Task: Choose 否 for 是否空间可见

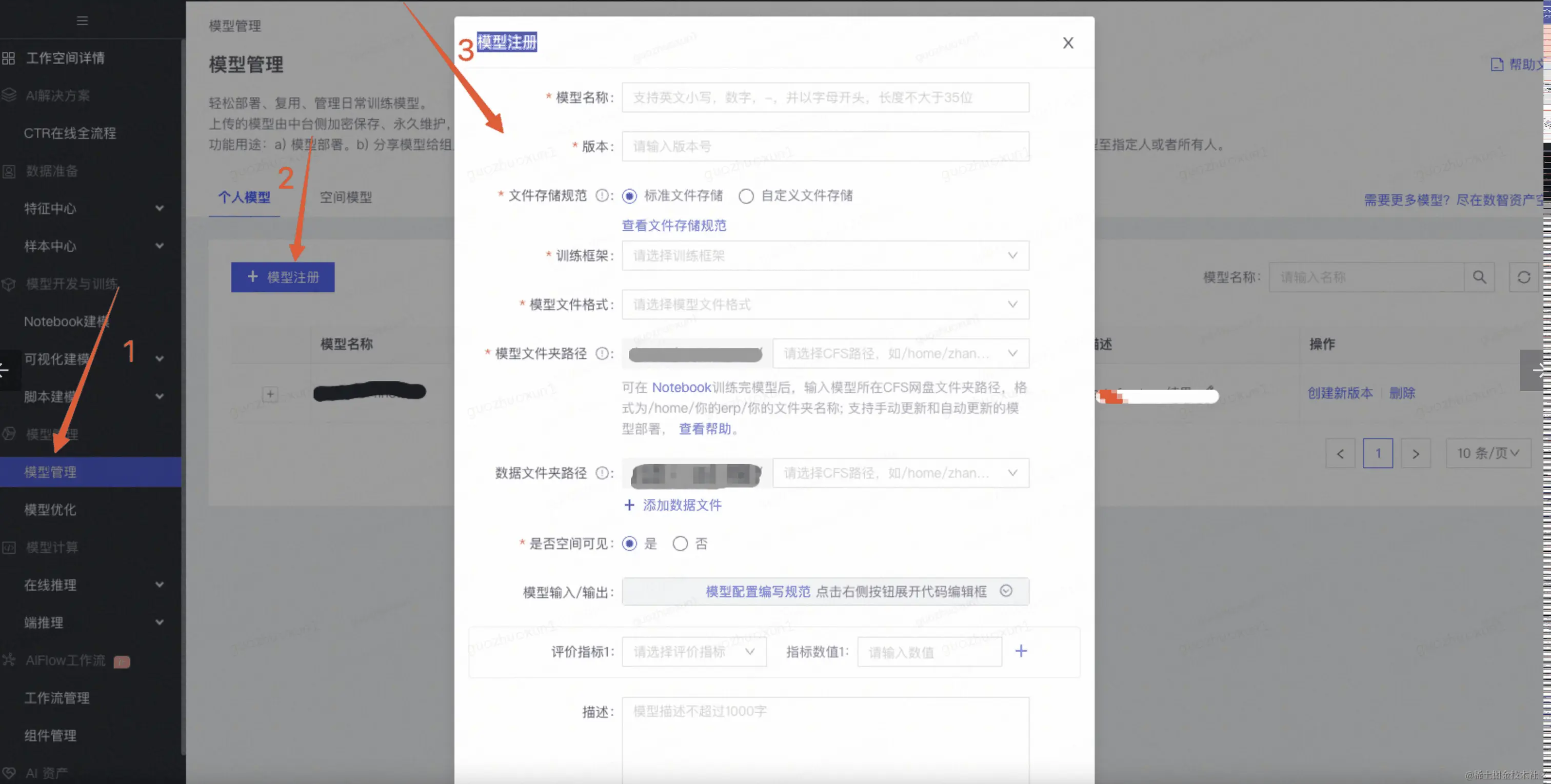Action: click(x=680, y=544)
